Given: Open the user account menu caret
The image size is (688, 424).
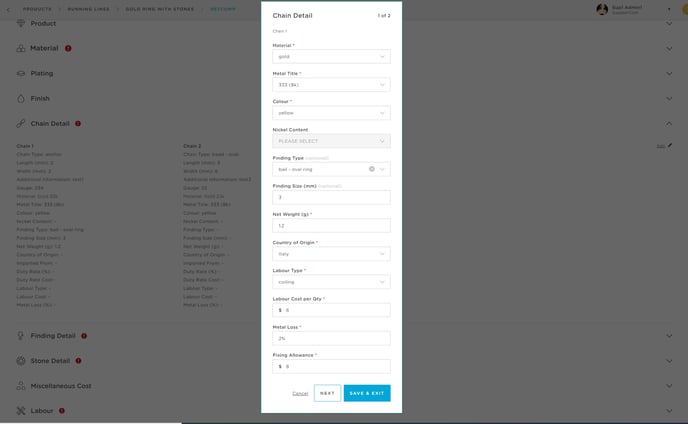Looking at the screenshot, I should [x=669, y=9].
